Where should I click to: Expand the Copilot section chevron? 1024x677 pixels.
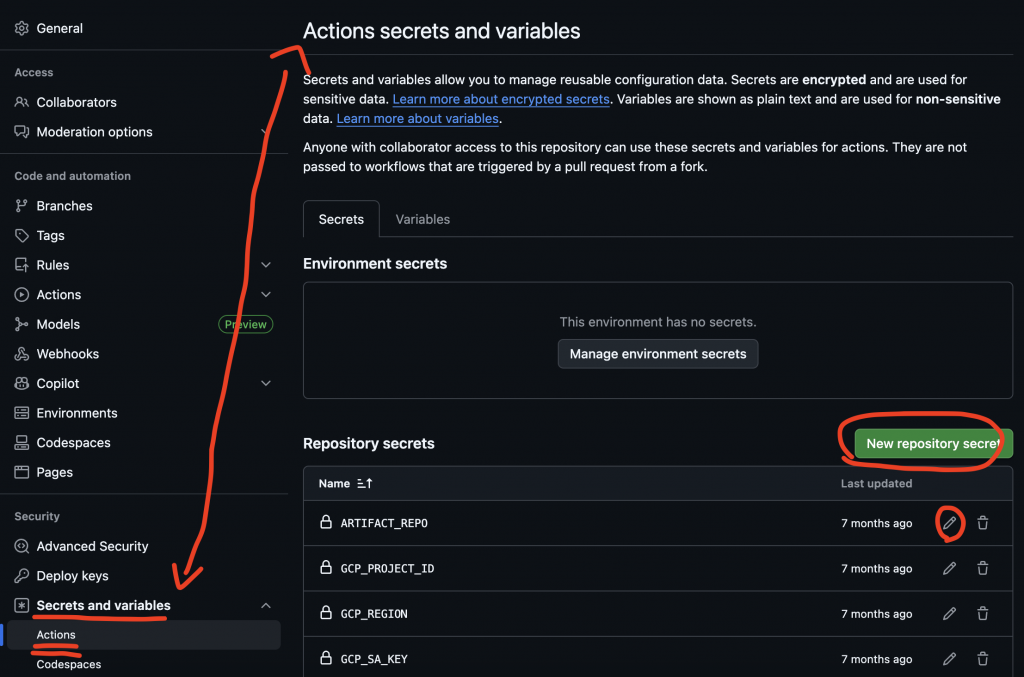266,383
